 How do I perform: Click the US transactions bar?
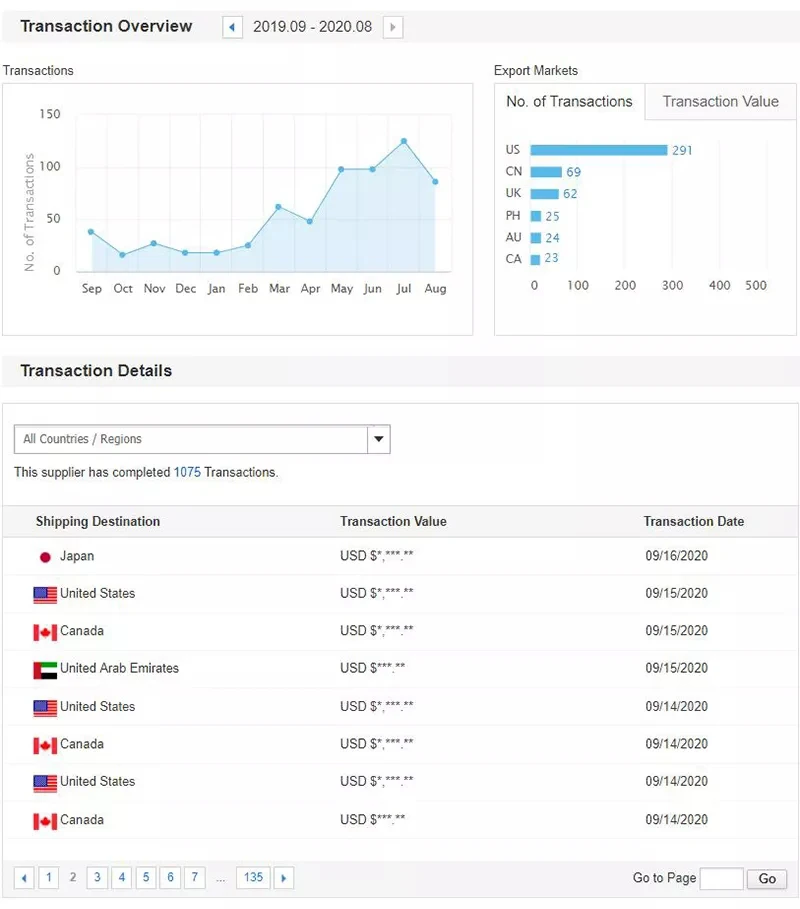click(598, 150)
